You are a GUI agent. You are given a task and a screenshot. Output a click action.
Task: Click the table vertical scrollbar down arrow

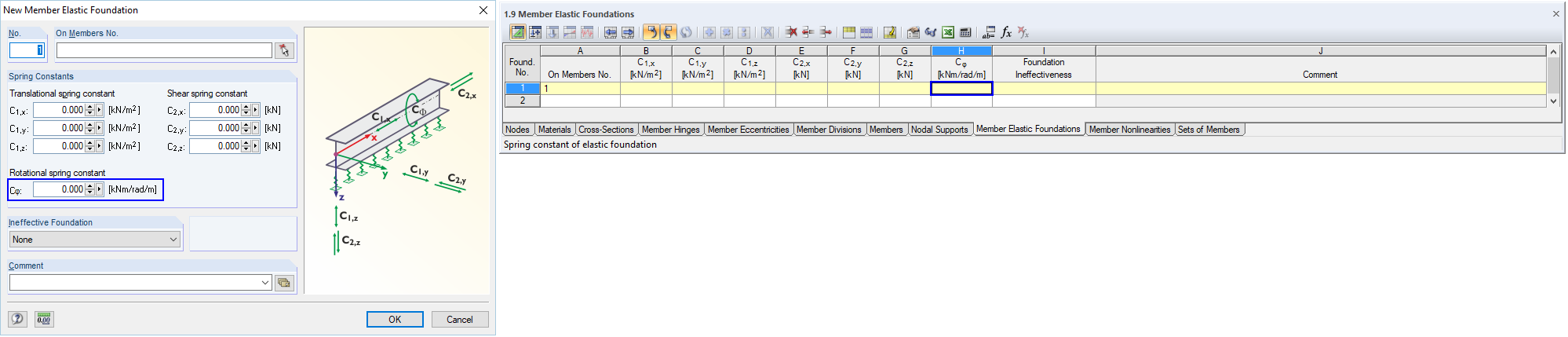click(x=1552, y=101)
